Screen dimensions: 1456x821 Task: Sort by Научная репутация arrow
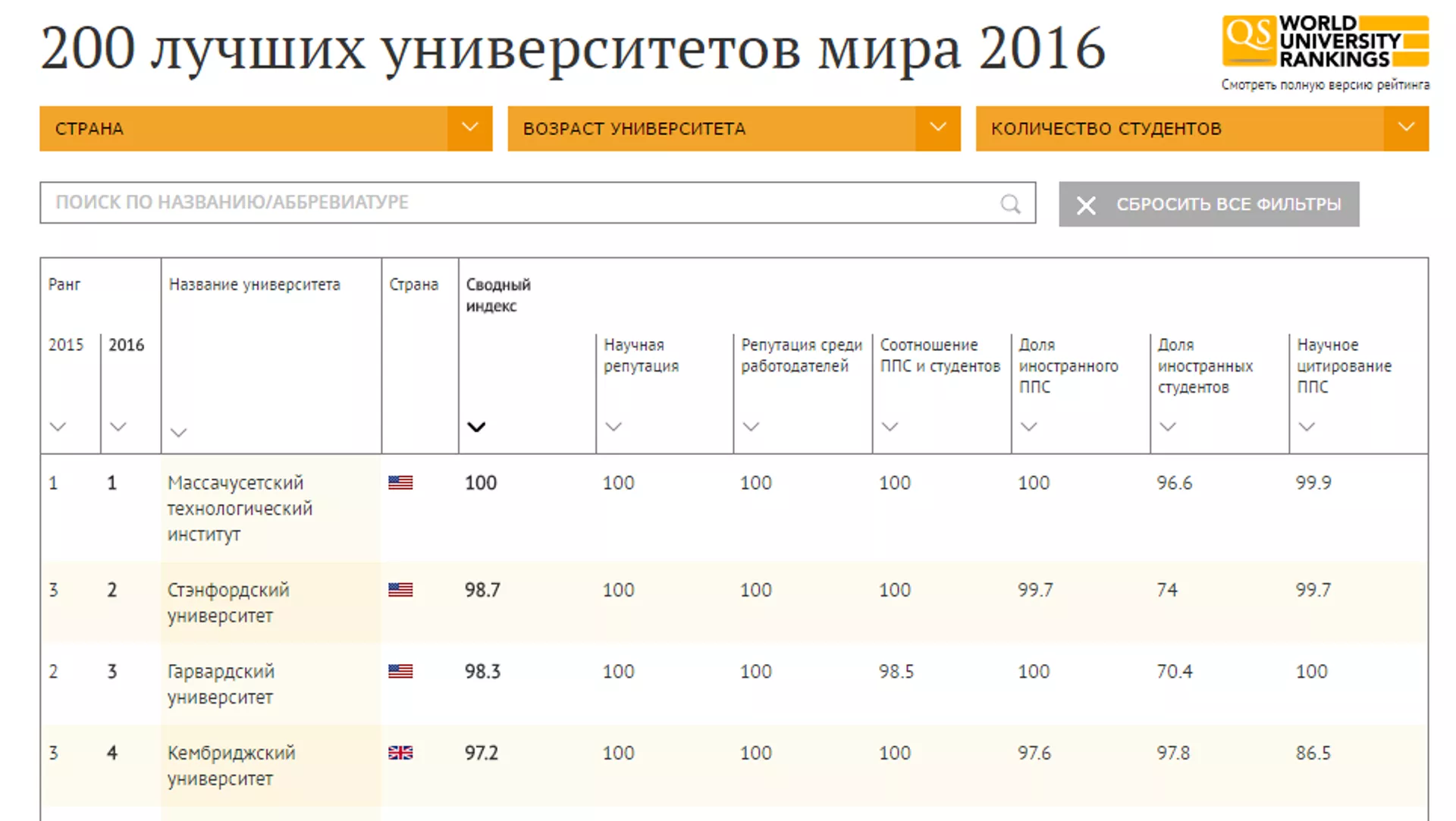613,427
